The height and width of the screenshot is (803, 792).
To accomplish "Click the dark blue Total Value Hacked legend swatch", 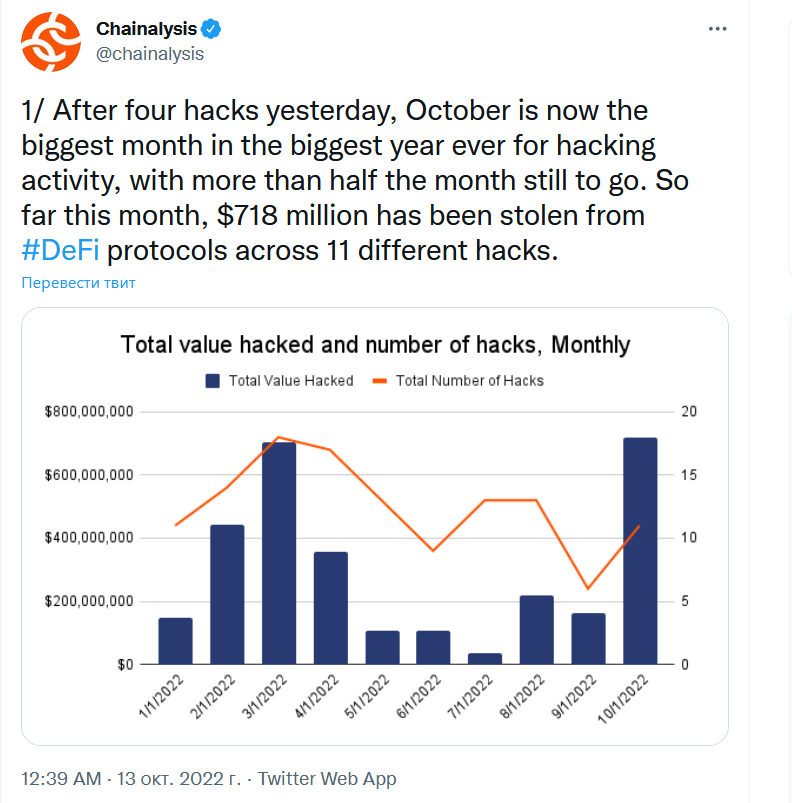I will pyautogui.click(x=213, y=381).
